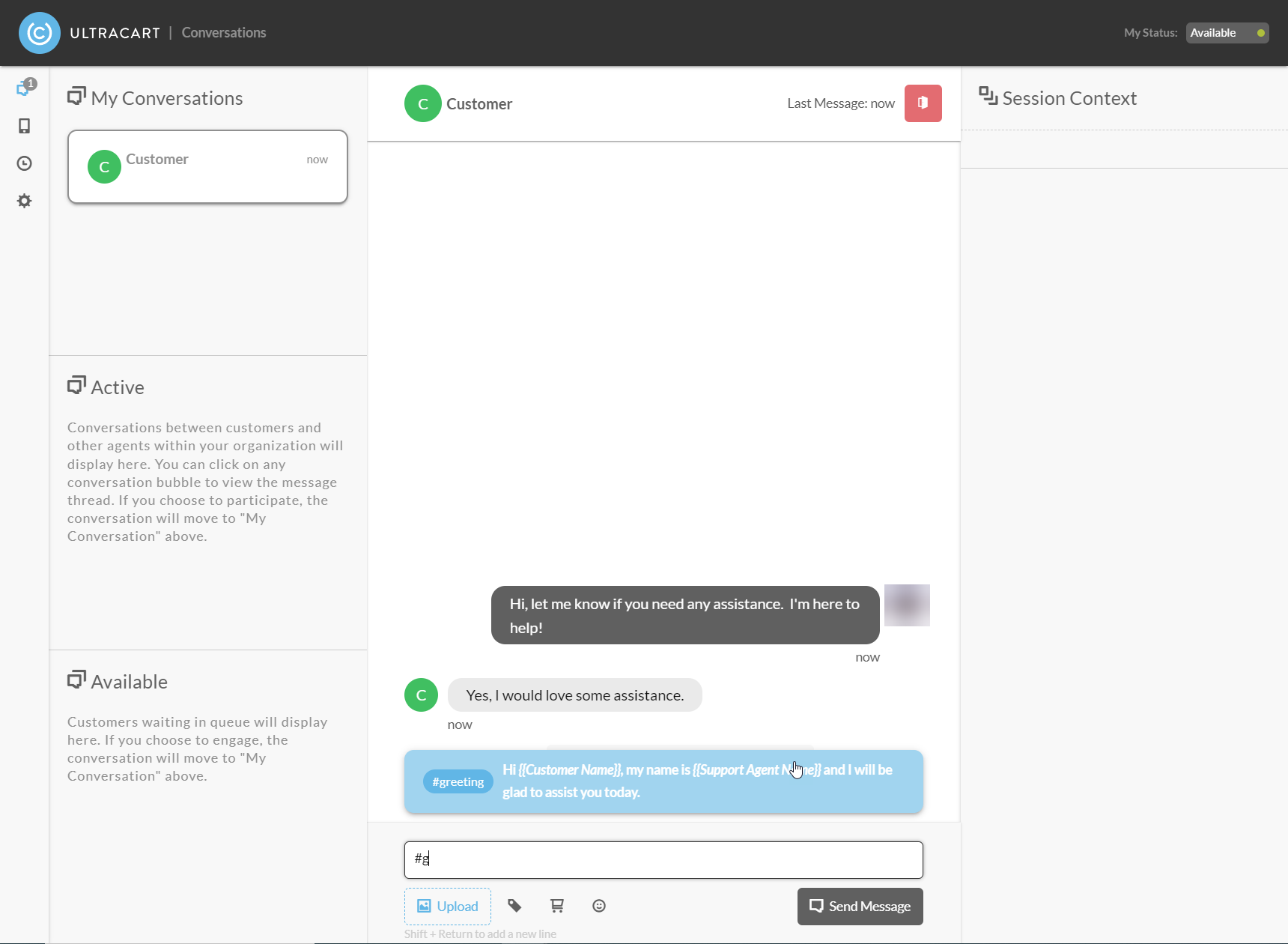
Task: Open the emoji smiley picker
Action: pos(599,906)
